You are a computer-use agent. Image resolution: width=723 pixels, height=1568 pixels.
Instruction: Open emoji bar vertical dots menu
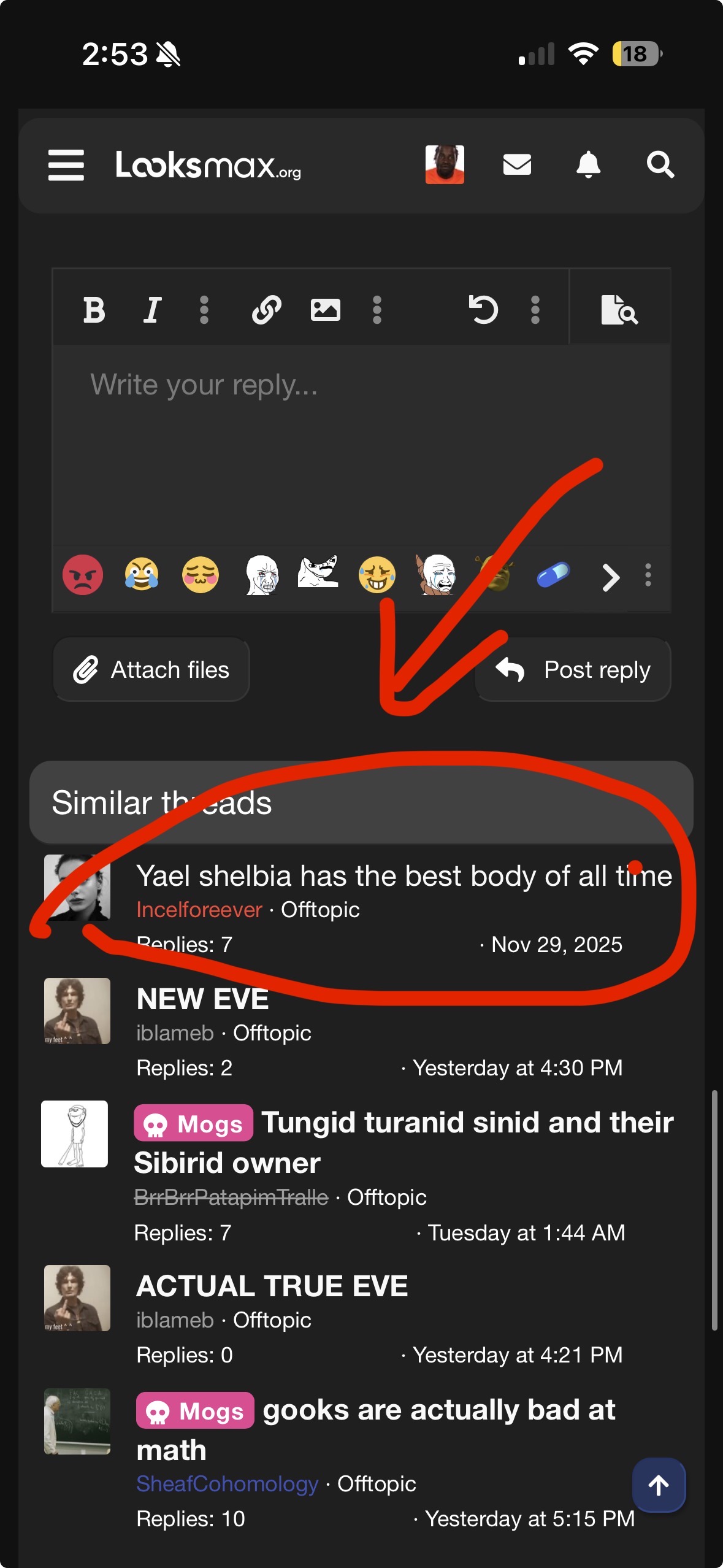pos(648,575)
